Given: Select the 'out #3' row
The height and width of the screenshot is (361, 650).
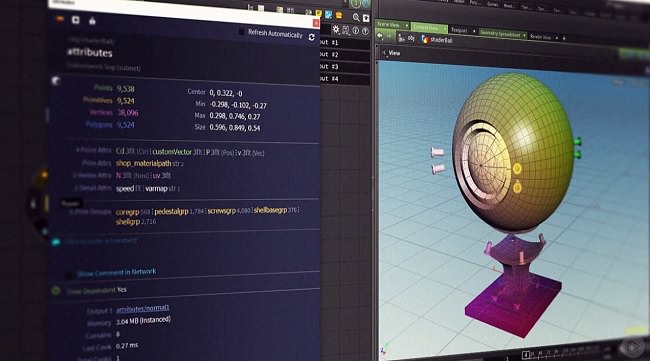Looking at the screenshot, I should (345, 67).
